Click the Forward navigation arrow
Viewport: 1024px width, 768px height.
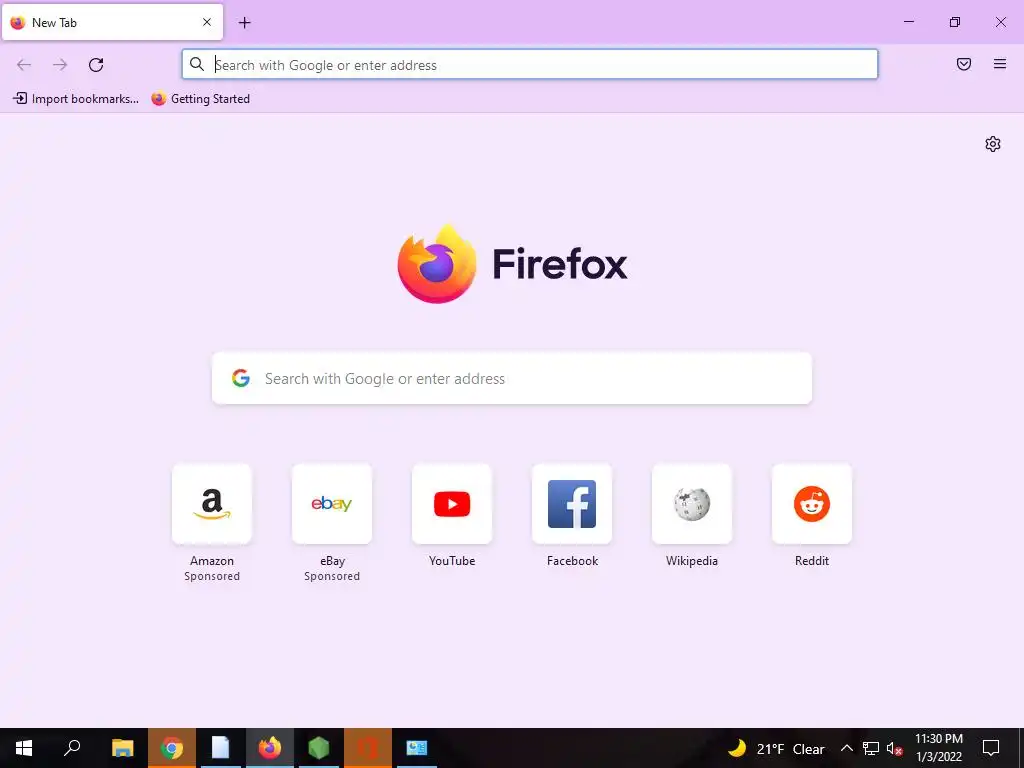point(60,65)
